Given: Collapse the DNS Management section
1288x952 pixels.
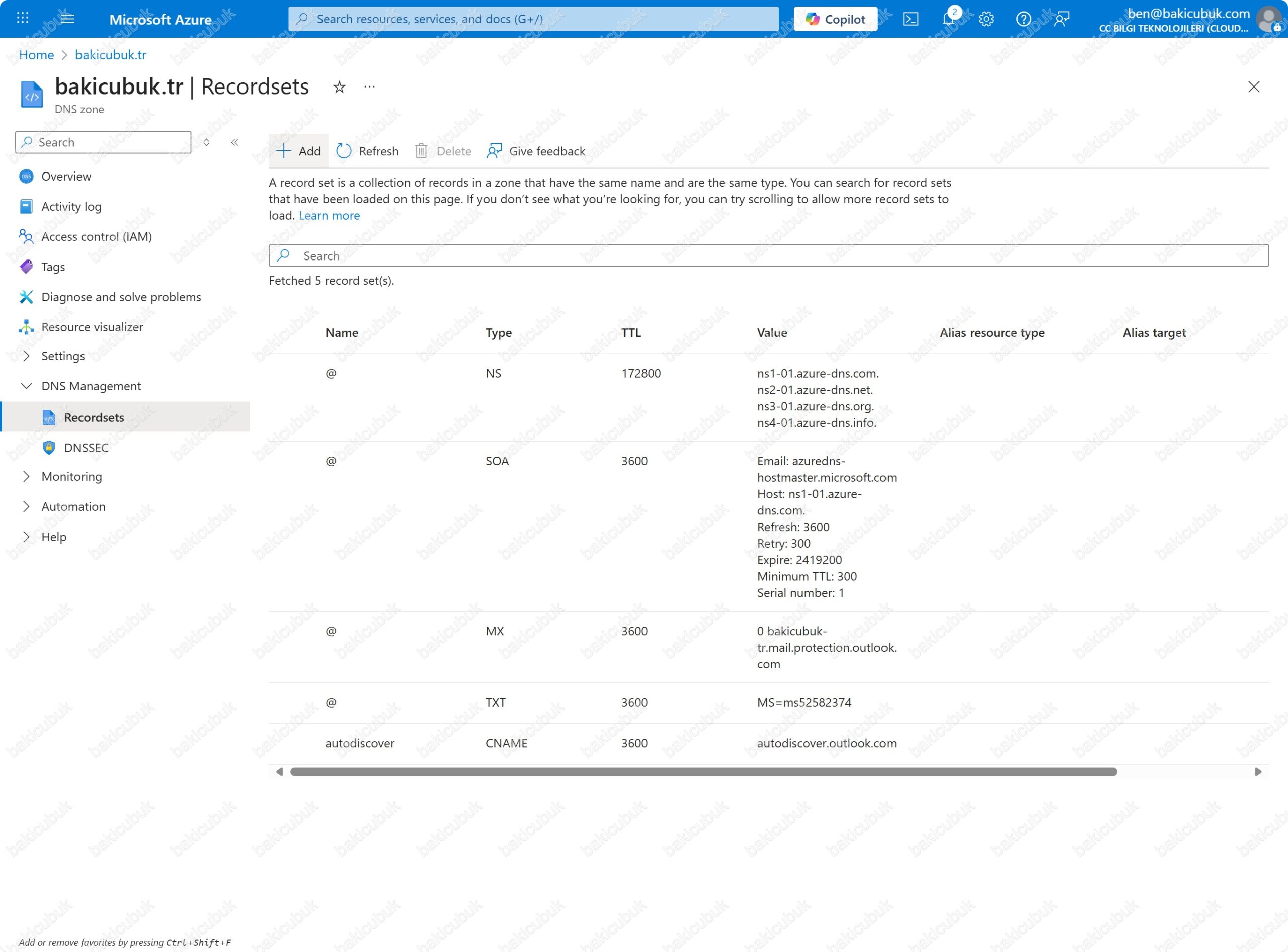Looking at the screenshot, I should pos(26,386).
